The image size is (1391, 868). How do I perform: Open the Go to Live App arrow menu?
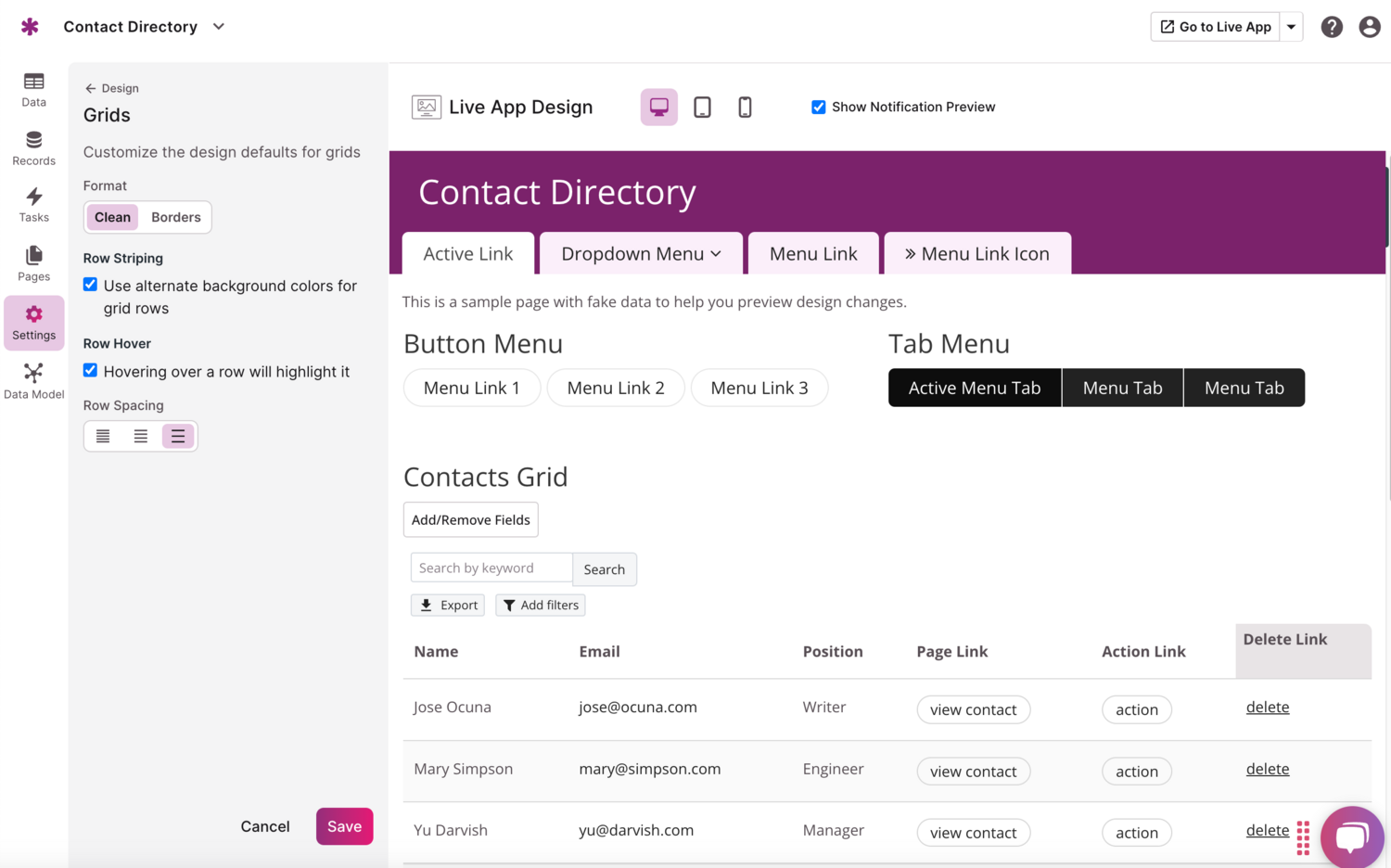(1291, 27)
